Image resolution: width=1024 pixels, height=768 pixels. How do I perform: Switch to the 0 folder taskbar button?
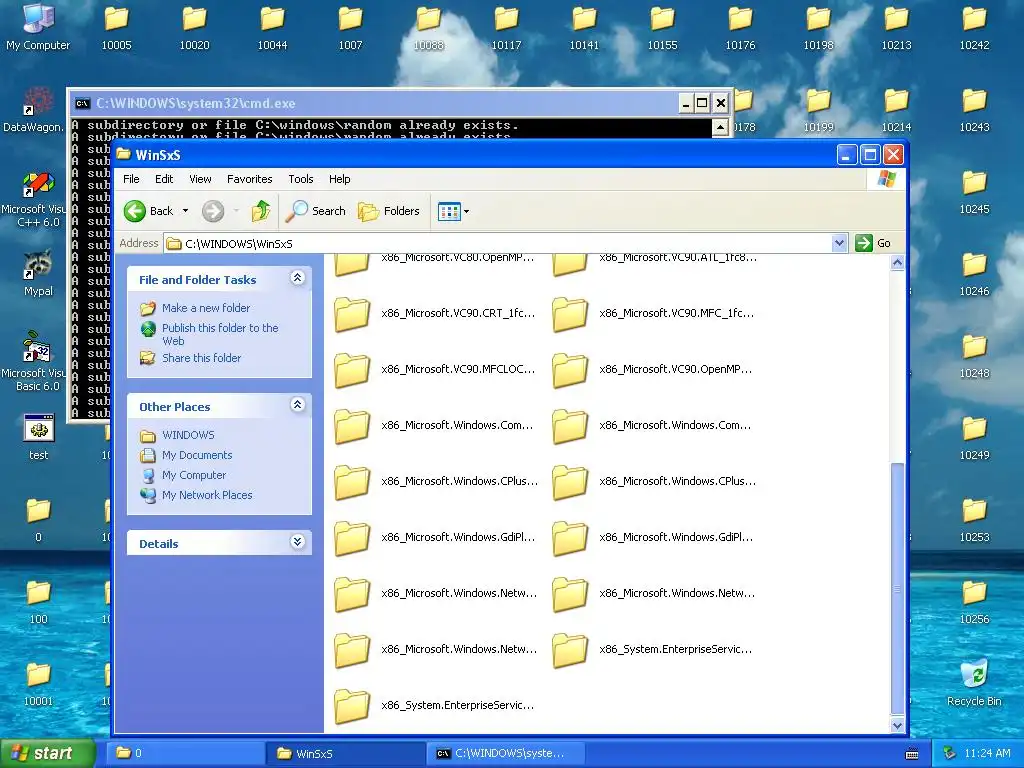click(184, 753)
